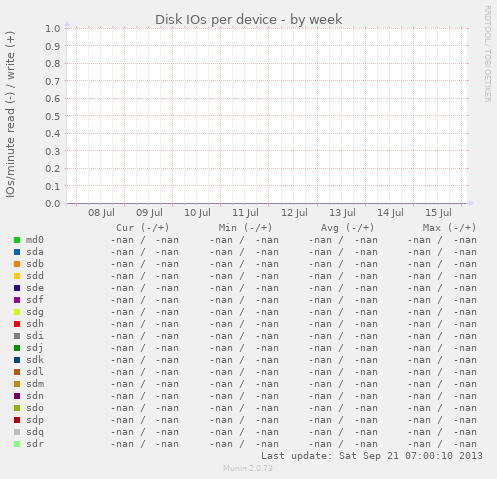Click the 'Min (-/+)' column header

pos(245,228)
